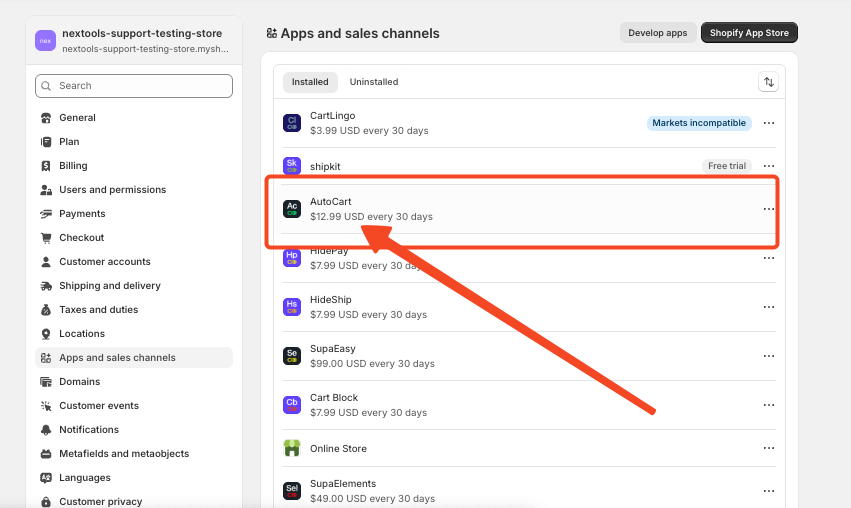This screenshot has width=851, height=508.
Task: Open the three-dot menu for SupaEasy
Action: click(x=768, y=356)
